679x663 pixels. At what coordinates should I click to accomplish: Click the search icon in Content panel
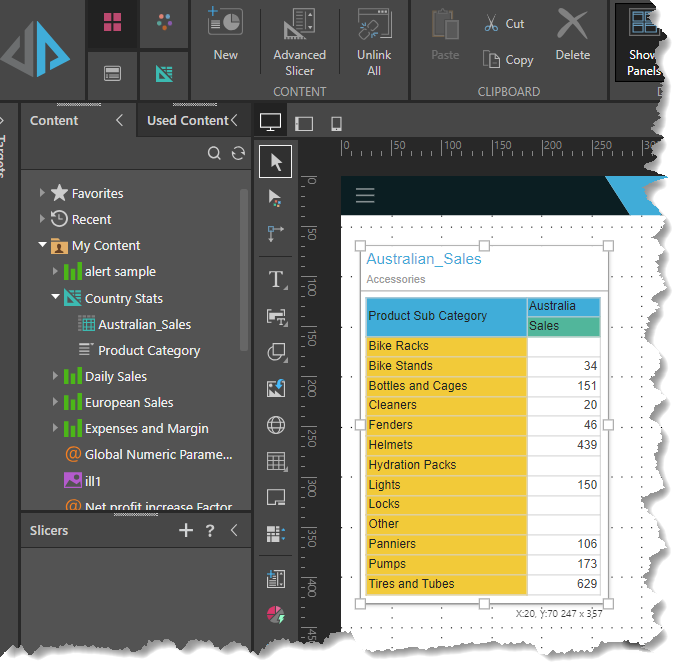pos(214,153)
